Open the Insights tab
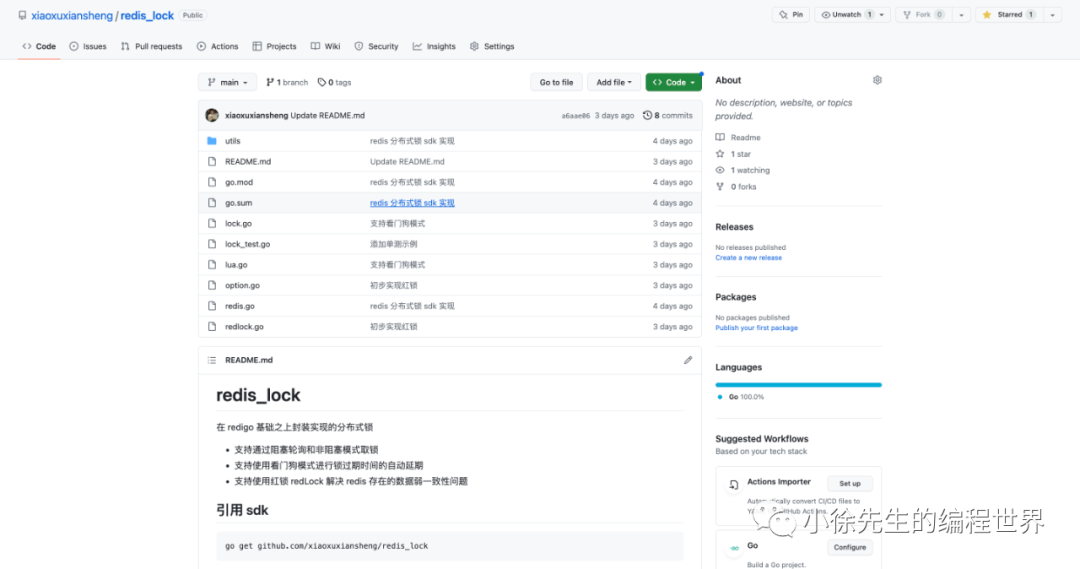Image resolution: width=1080 pixels, height=569 pixels. point(434,46)
